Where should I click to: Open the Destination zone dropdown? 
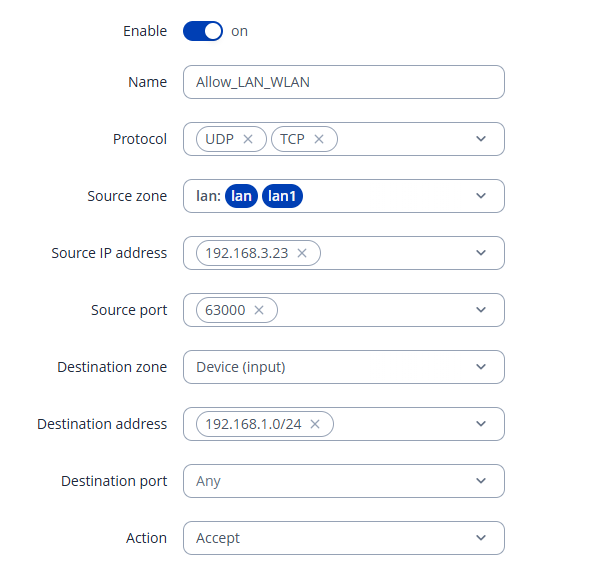[481, 367]
